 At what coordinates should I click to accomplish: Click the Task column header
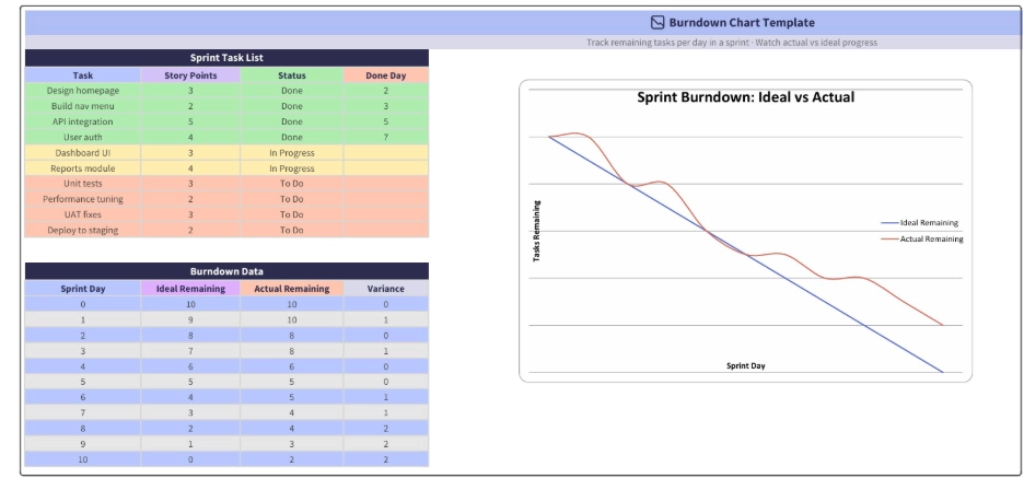pyautogui.click(x=83, y=75)
